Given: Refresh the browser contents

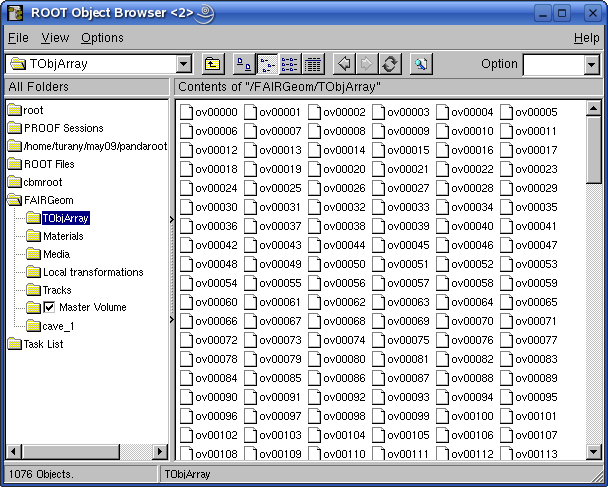Looking at the screenshot, I should pos(390,64).
